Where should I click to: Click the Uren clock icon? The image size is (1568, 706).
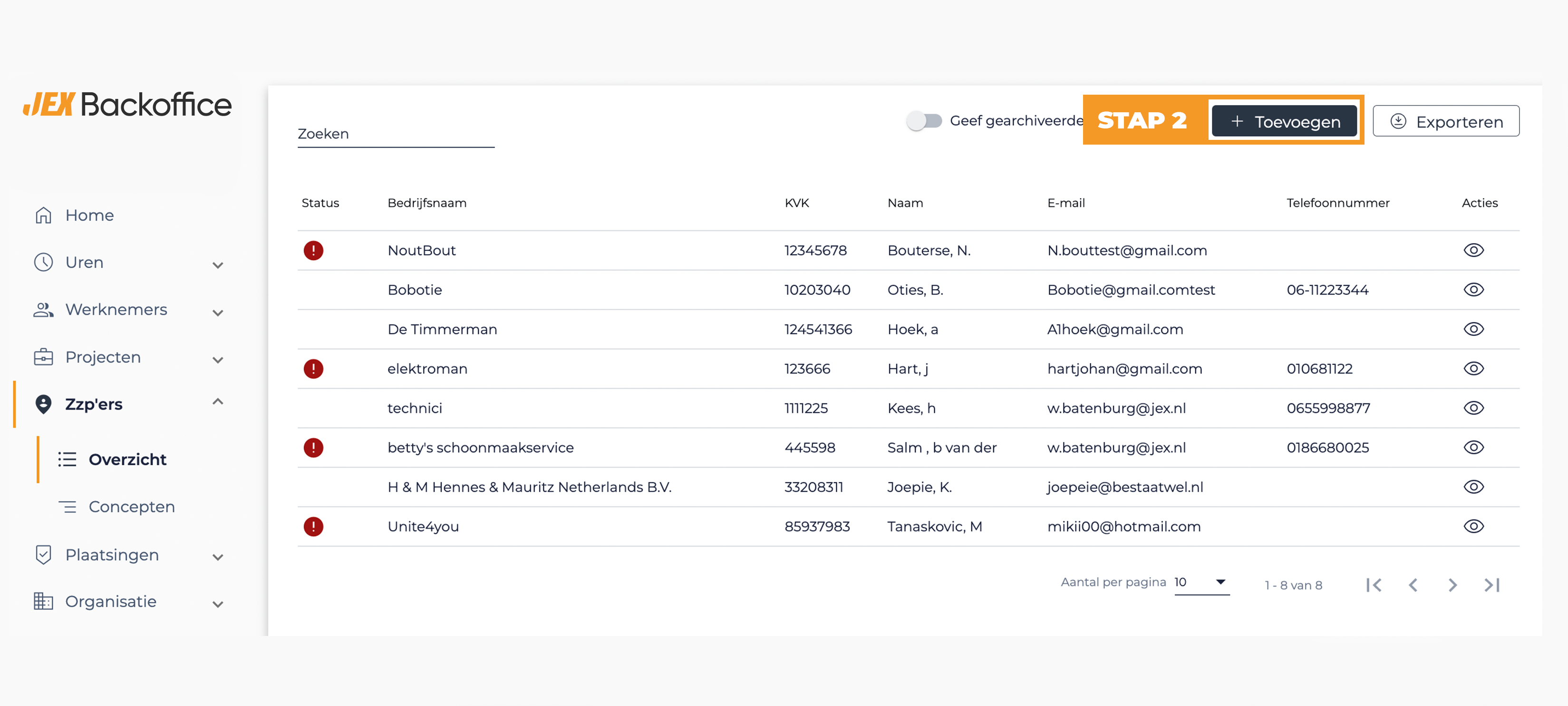pos(43,263)
